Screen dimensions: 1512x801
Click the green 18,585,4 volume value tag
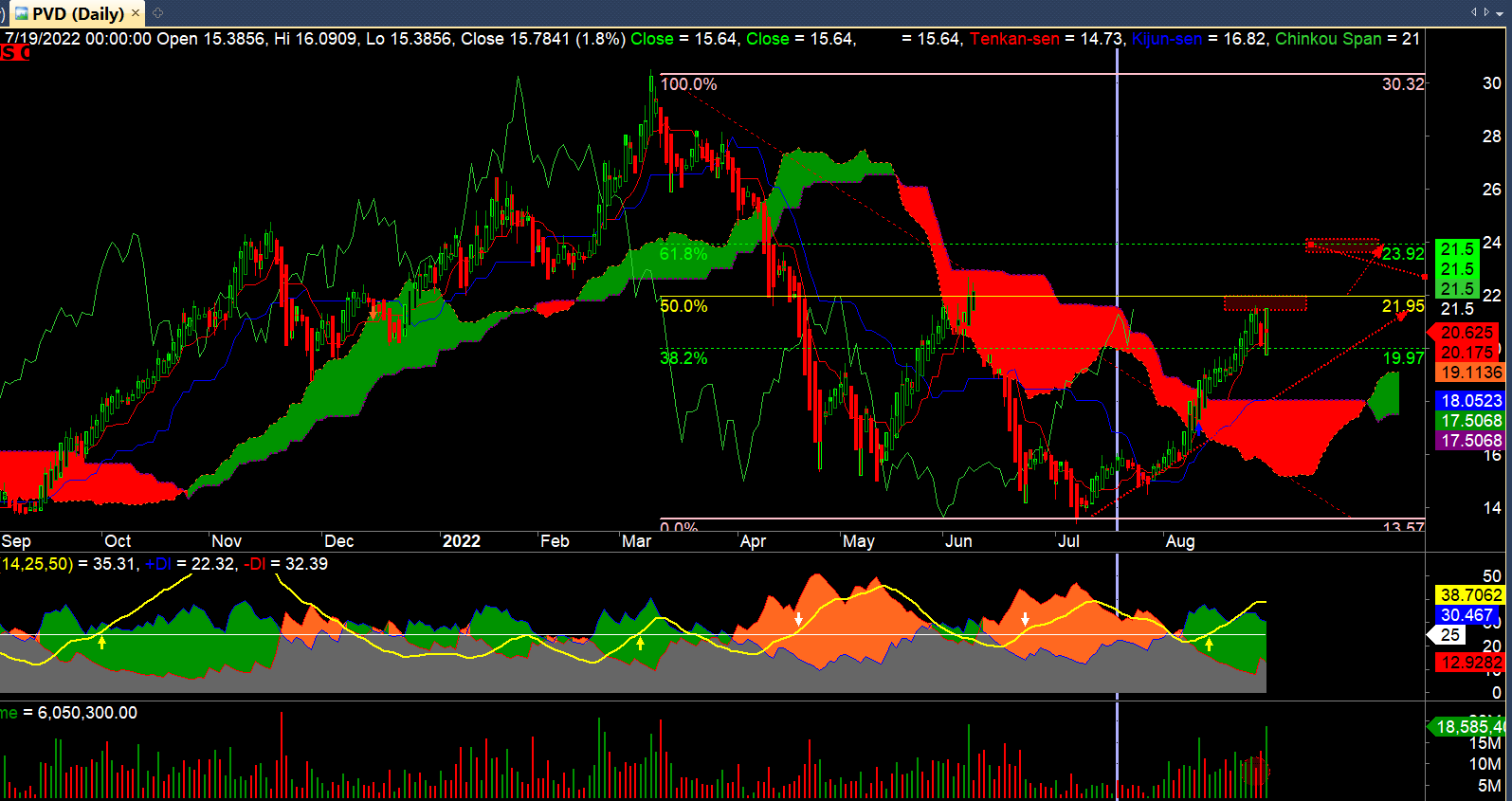1466,727
